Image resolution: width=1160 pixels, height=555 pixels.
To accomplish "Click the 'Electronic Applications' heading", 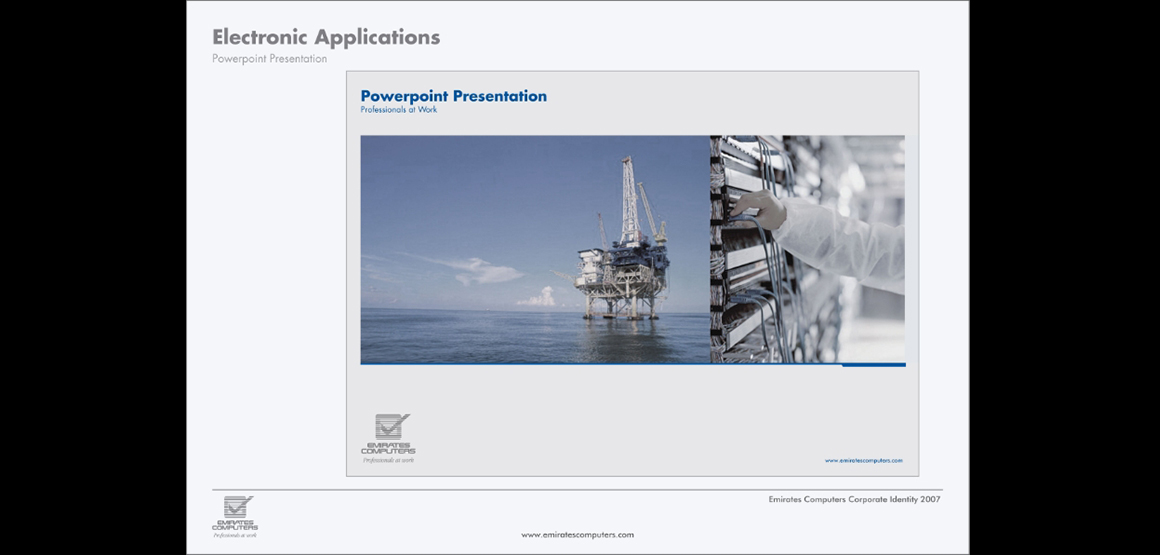I will click(326, 38).
